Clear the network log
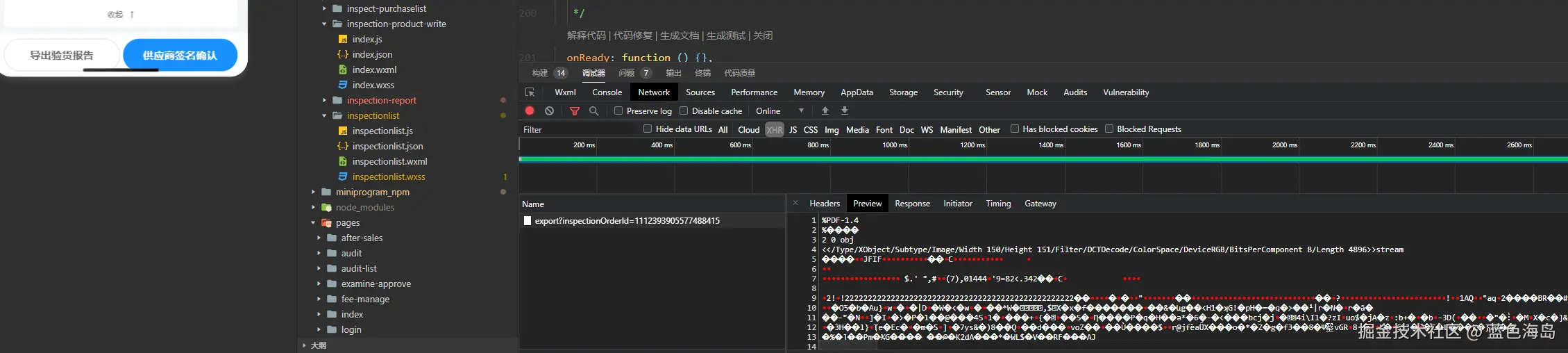Screen dimensions: 1568x353 click(549, 110)
